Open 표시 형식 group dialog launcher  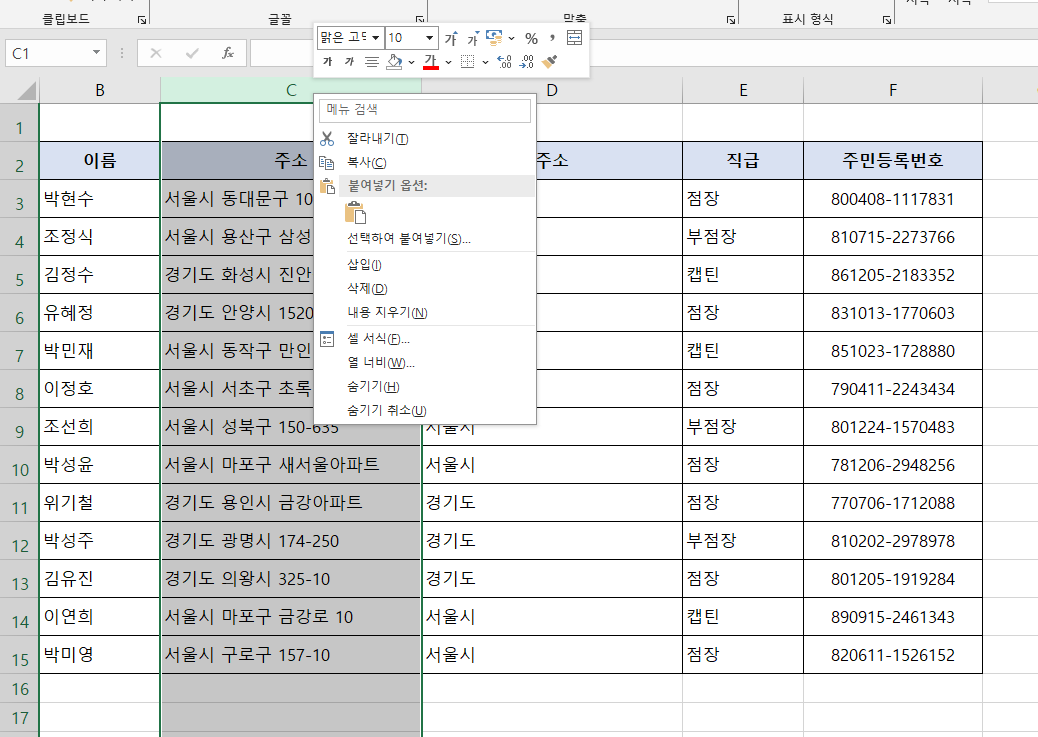click(886, 20)
